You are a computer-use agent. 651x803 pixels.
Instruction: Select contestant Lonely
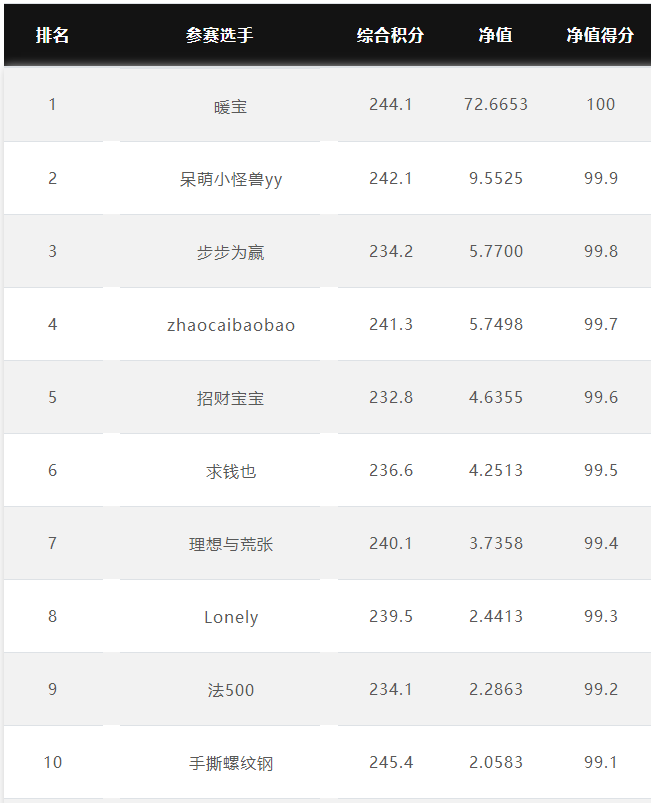coord(231,617)
